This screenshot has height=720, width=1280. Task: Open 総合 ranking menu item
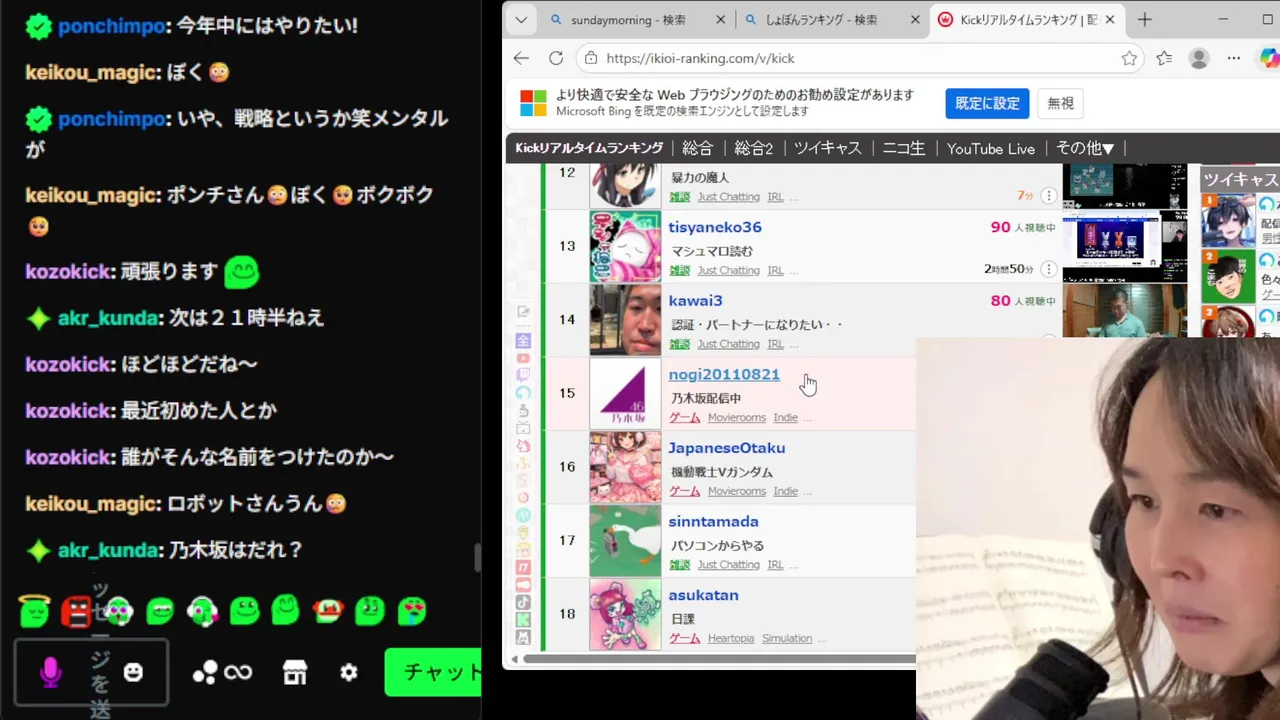point(697,148)
